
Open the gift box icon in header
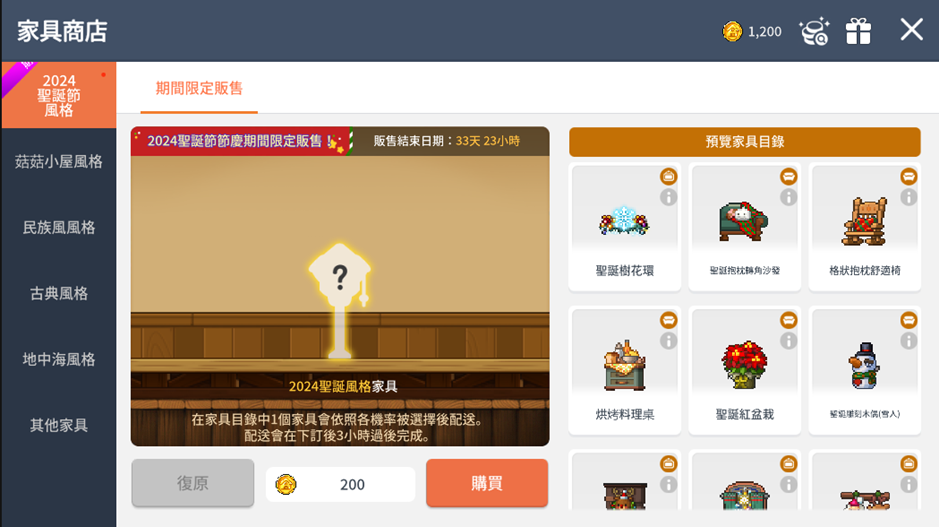pyautogui.click(x=858, y=31)
